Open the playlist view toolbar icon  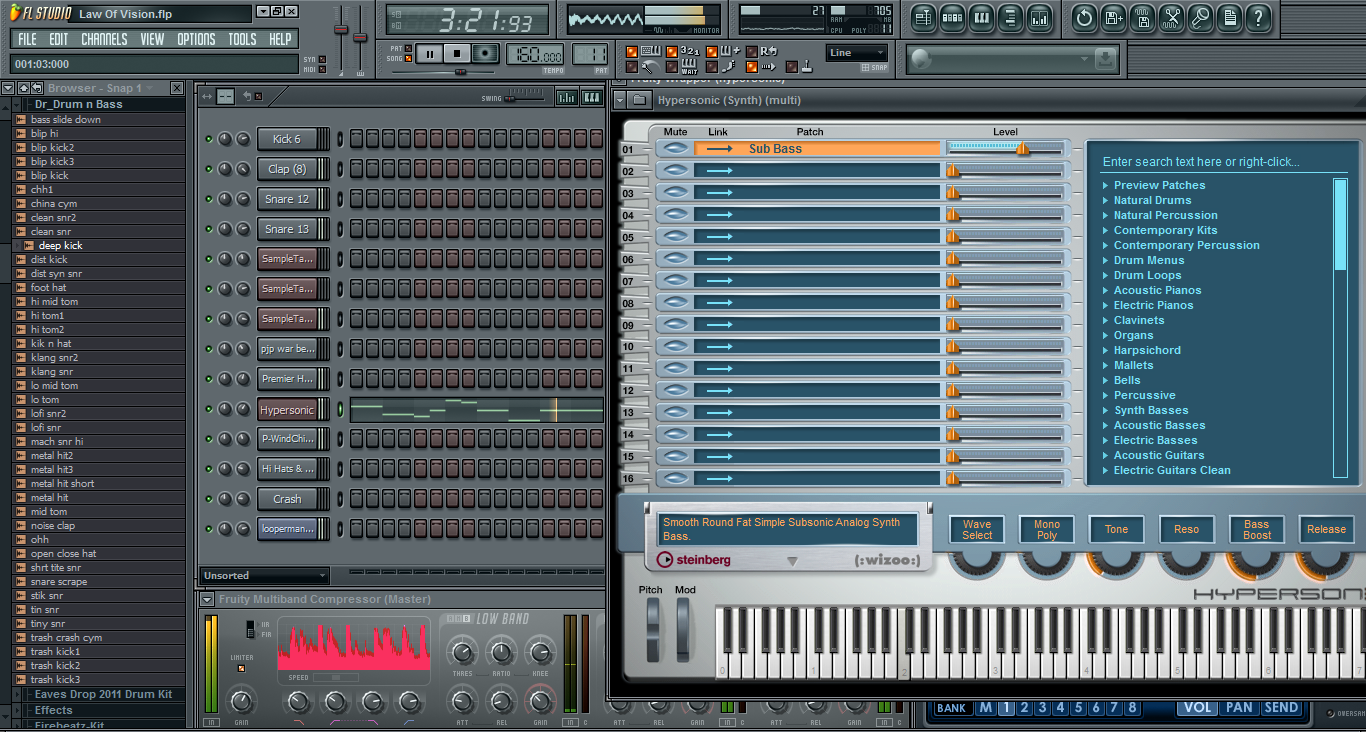(x=922, y=17)
